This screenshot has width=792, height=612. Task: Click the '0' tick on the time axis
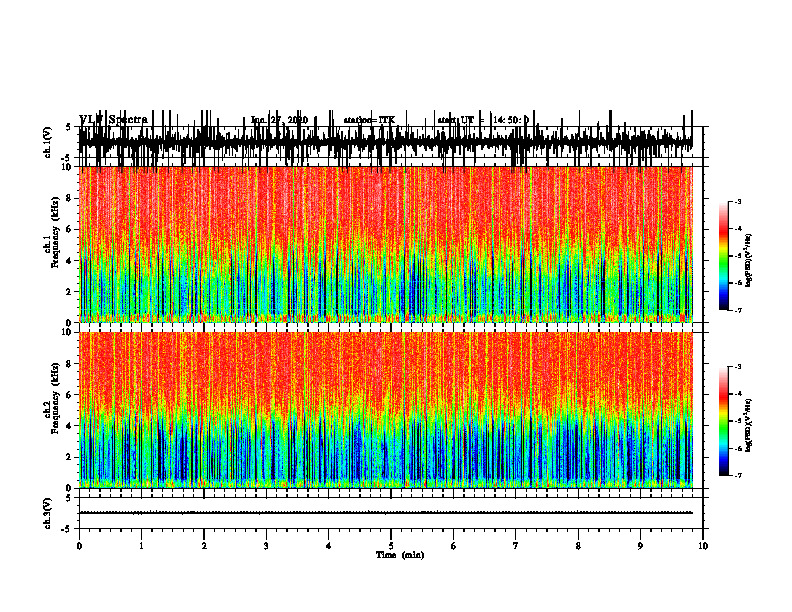79,546
